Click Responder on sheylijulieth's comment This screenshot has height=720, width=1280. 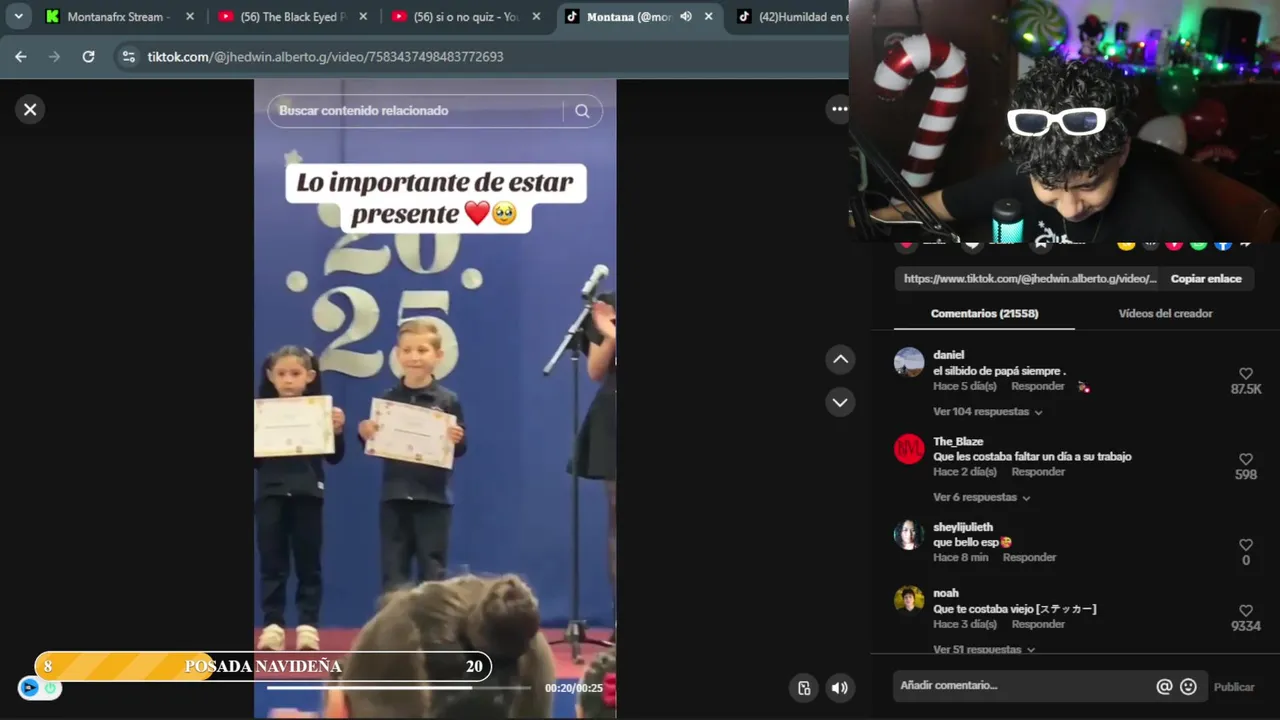coord(1029,558)
